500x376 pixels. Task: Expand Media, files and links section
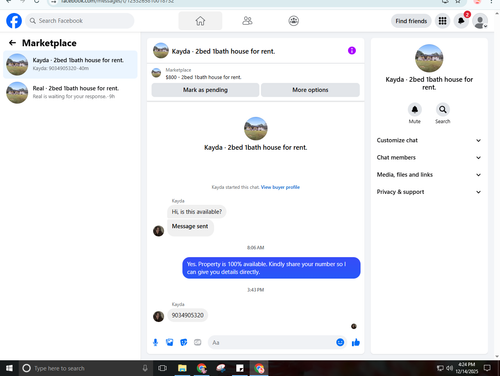(429, 175)
